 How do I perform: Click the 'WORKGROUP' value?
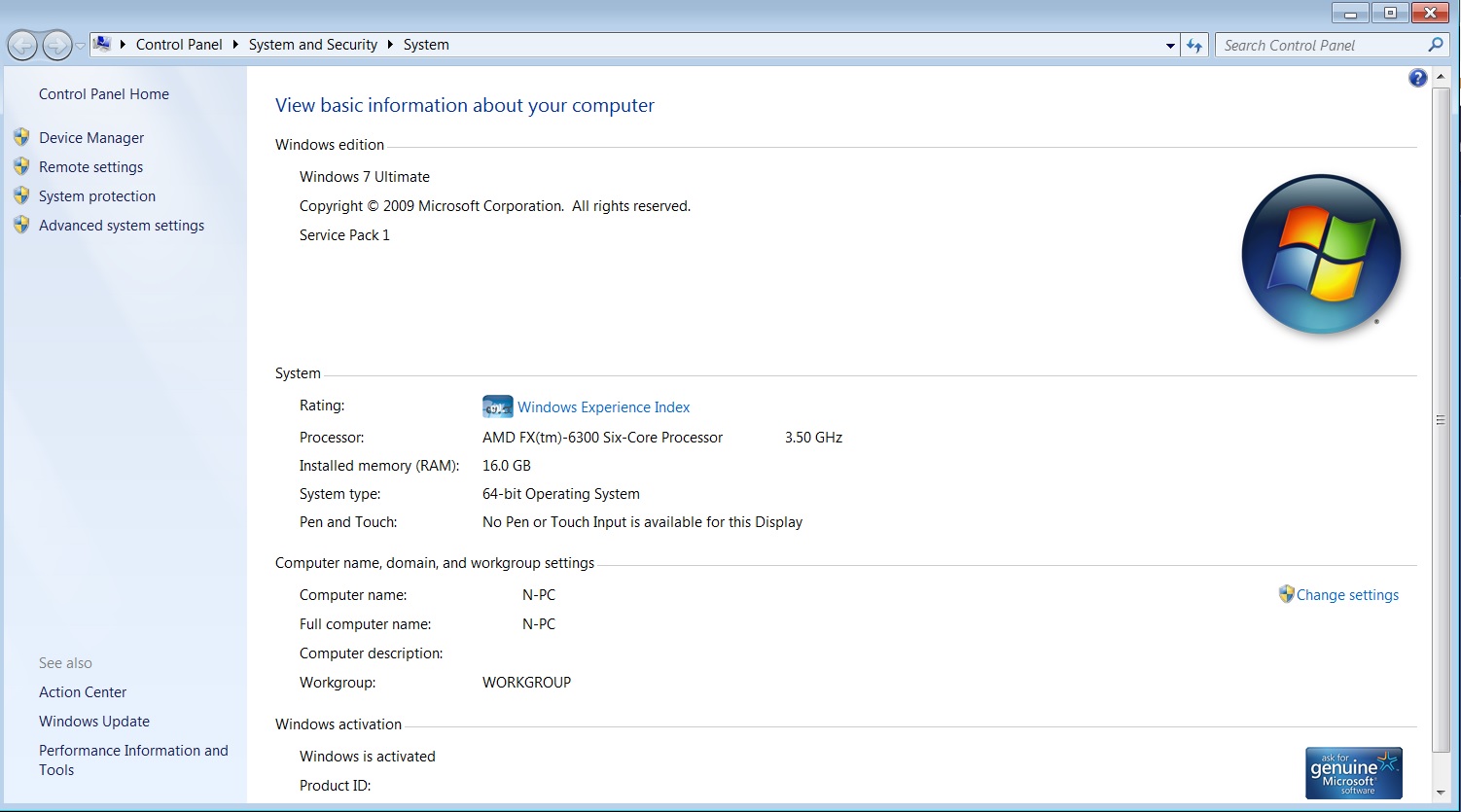526,683
